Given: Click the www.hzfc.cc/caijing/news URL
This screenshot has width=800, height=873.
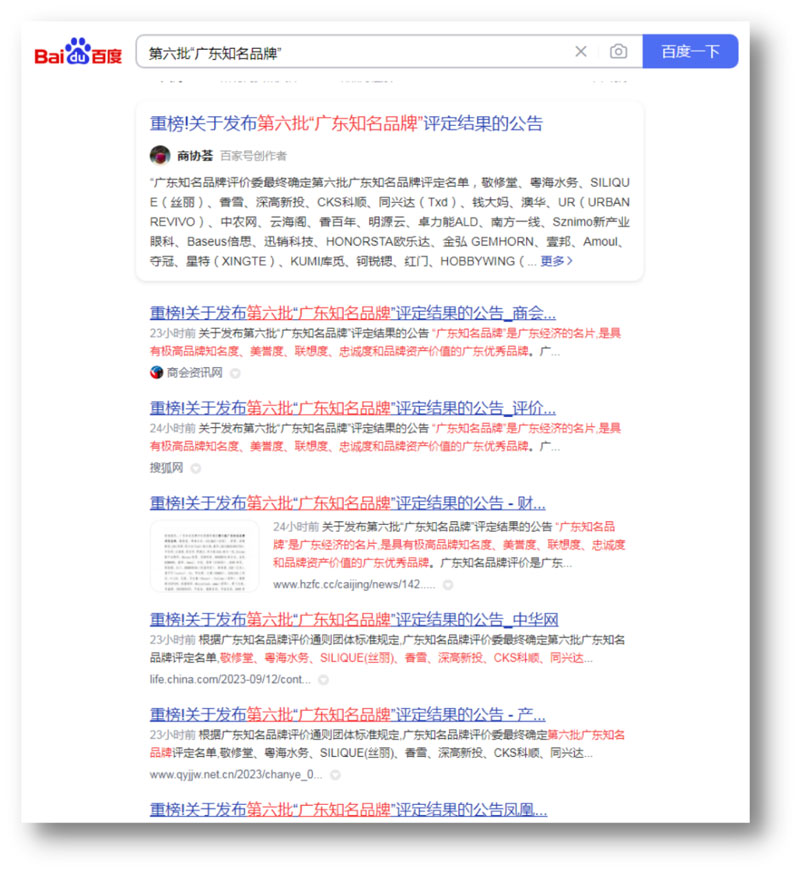Looking at the screenshot, I should [355, 585].
